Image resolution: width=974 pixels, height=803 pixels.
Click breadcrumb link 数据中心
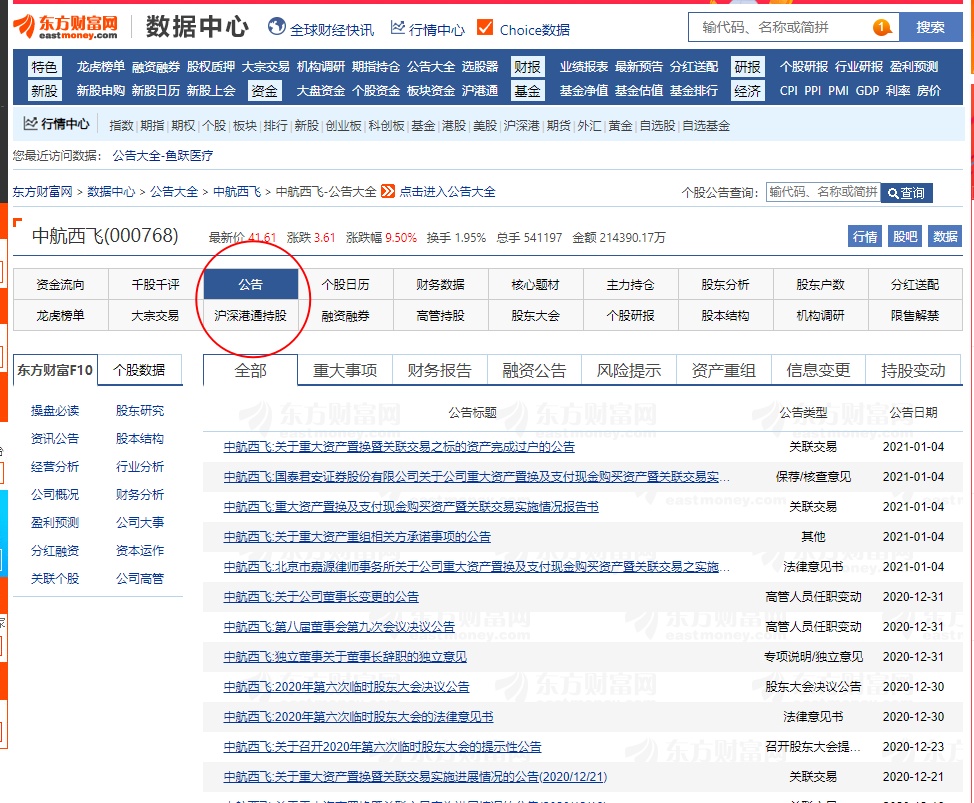pos(111,191)
